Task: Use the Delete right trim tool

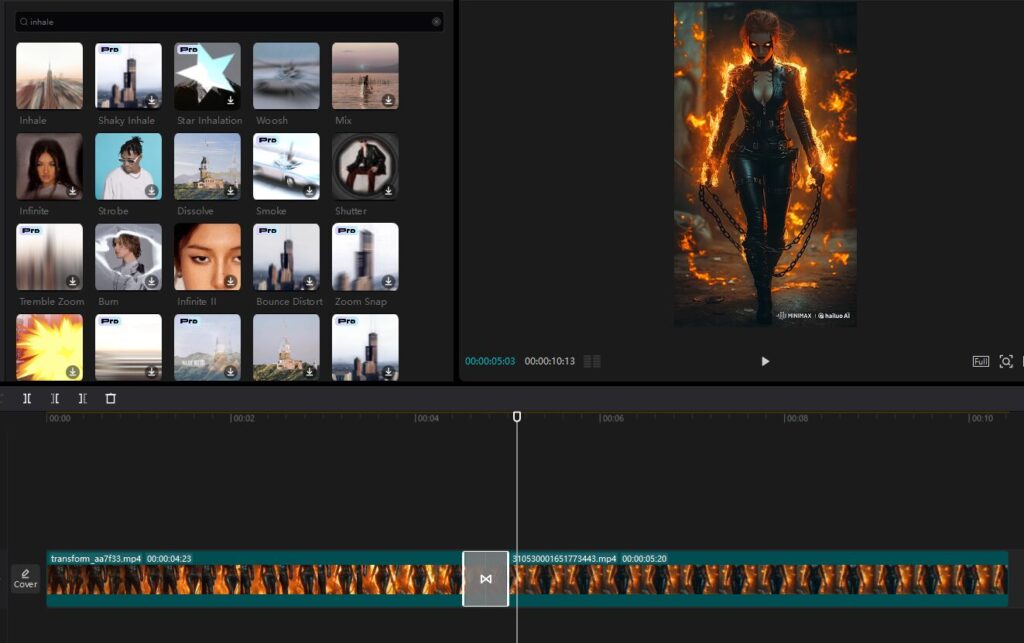Action: [x=82, y=398]
